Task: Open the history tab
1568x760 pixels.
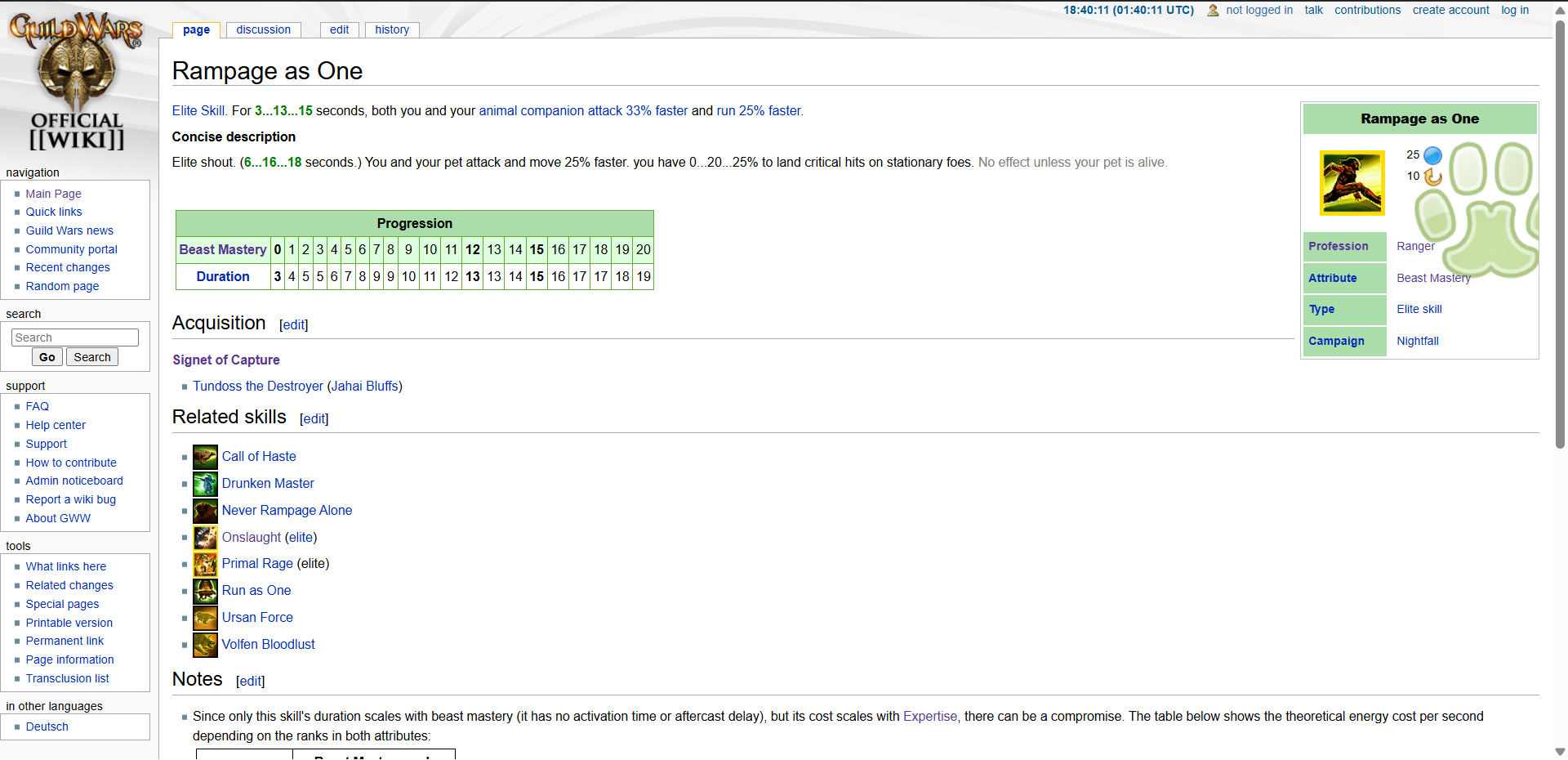Action: (392, 29)
